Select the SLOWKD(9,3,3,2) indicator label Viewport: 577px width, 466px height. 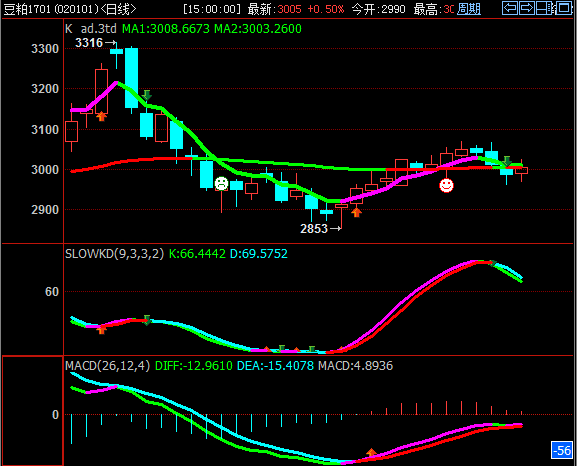click(114, 254)
